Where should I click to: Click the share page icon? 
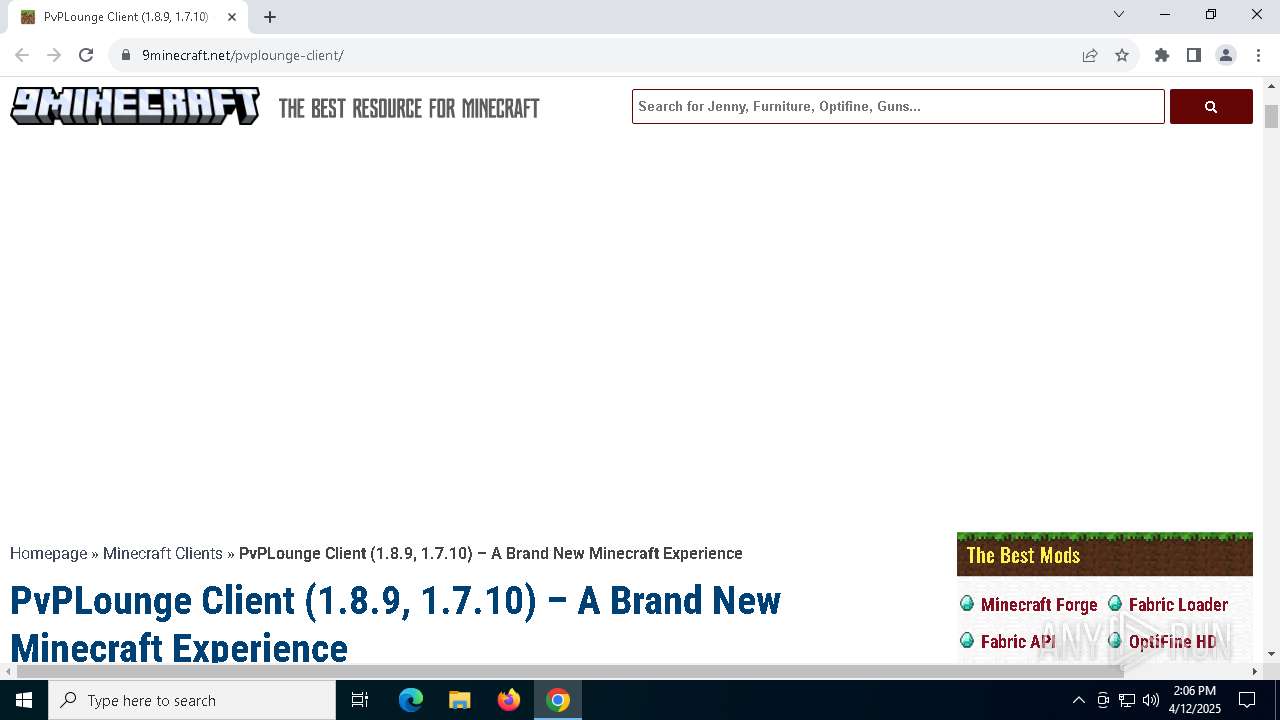pyautogui.click(x=1090, y=55)
